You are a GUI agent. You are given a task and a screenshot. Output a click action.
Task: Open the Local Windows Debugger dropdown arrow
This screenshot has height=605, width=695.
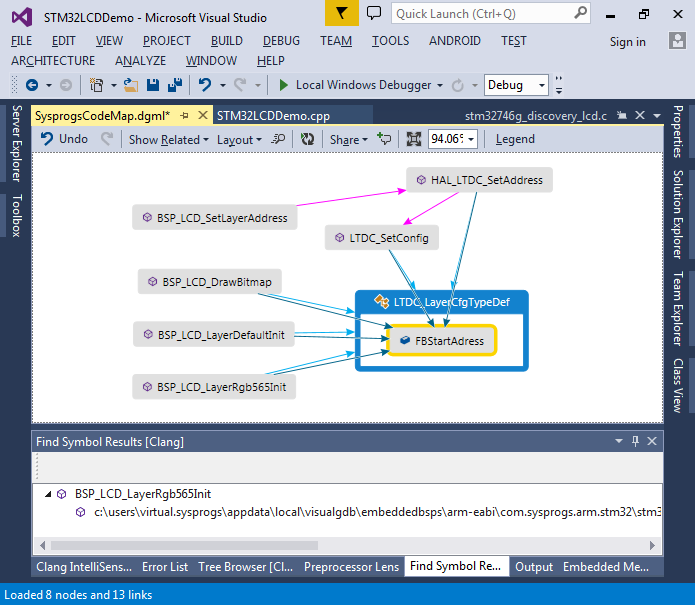coord(440,85)
